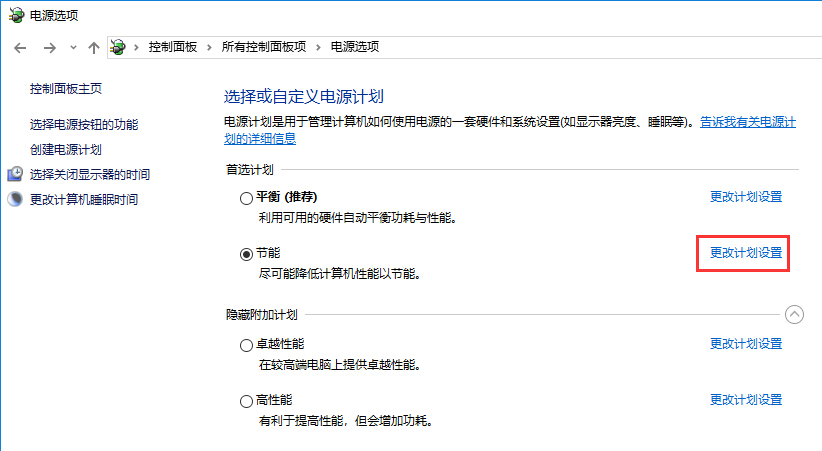This screenshot has width=822, height=451.
Task: Select the 节能 power plan radio
Action: pos(246,254)
